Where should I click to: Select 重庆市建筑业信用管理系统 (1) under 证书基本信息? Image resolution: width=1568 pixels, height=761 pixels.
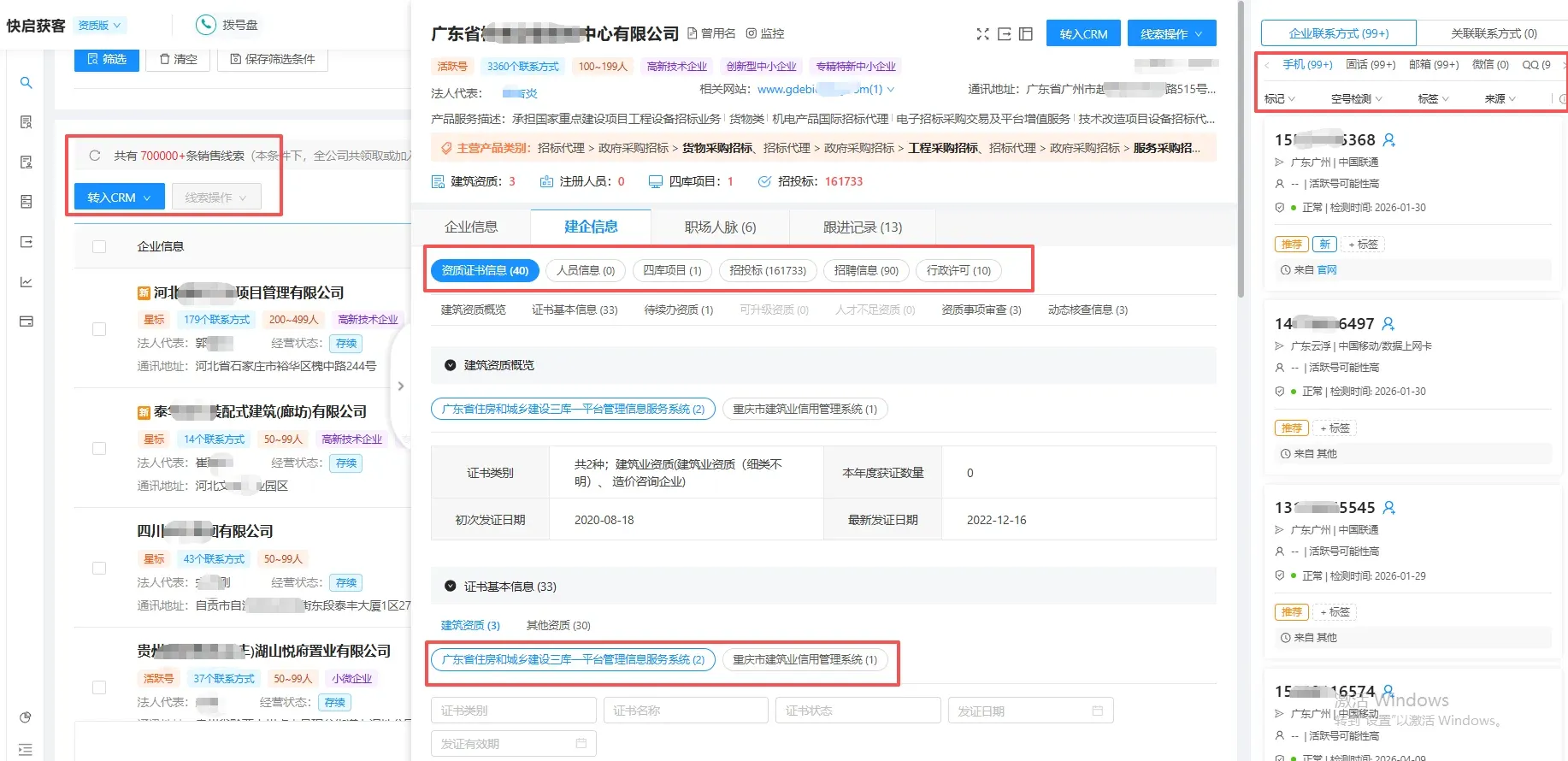[x=805, y=660]
